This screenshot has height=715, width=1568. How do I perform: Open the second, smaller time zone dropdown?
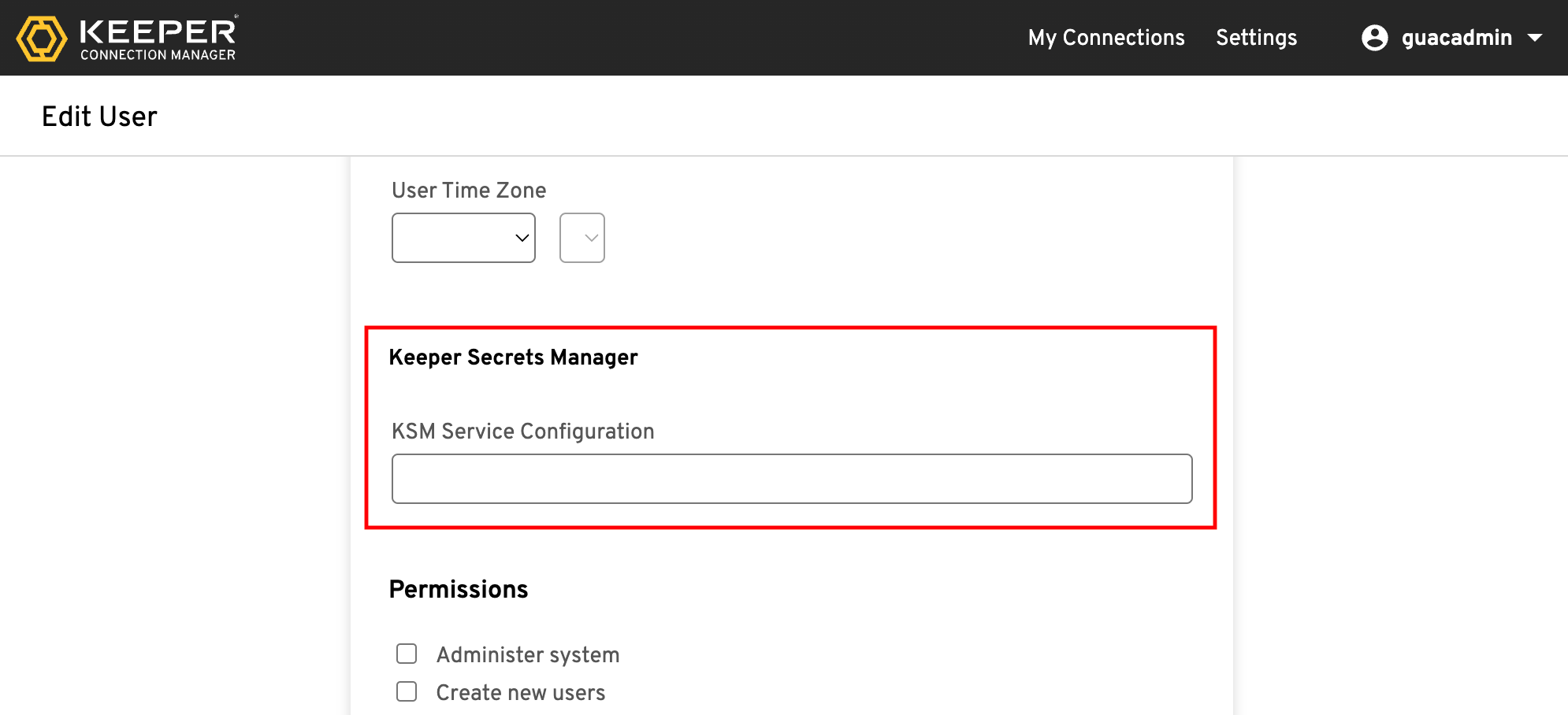click(x=581, y=238)
